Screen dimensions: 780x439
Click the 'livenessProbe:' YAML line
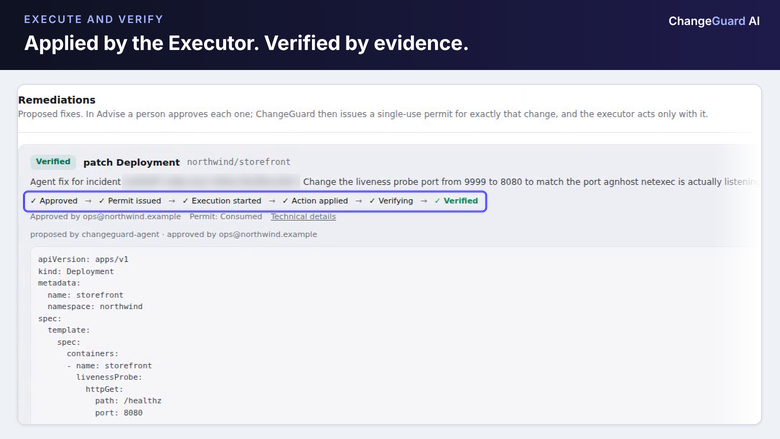tap(109, 377)
